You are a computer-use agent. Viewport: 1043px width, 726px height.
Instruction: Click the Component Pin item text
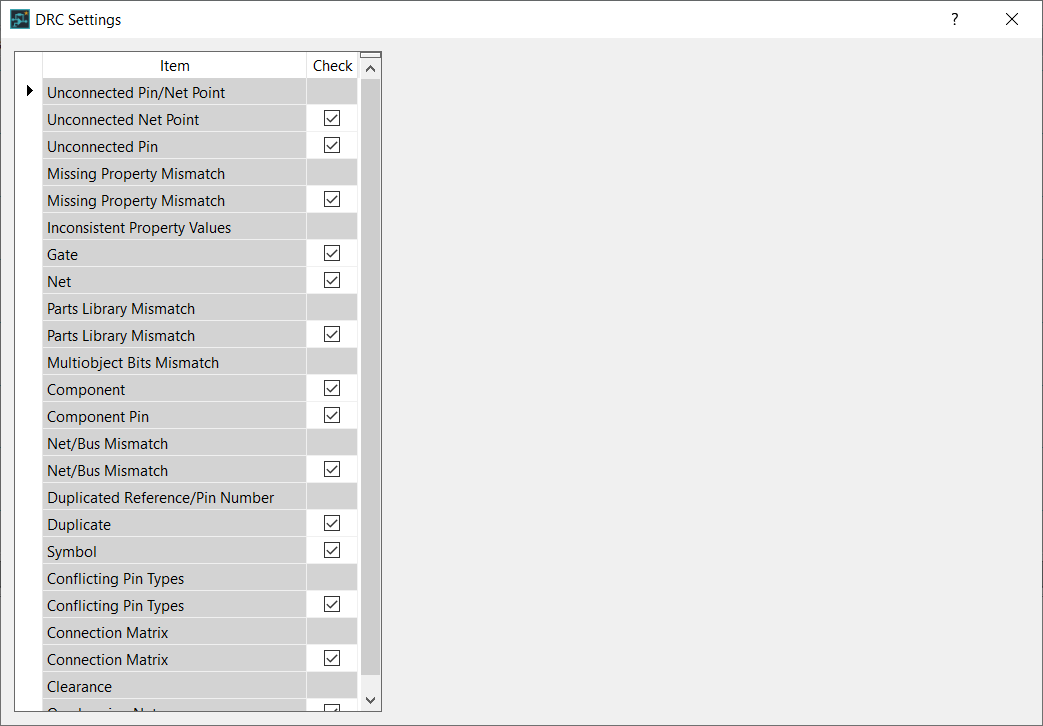pos(98,417)
